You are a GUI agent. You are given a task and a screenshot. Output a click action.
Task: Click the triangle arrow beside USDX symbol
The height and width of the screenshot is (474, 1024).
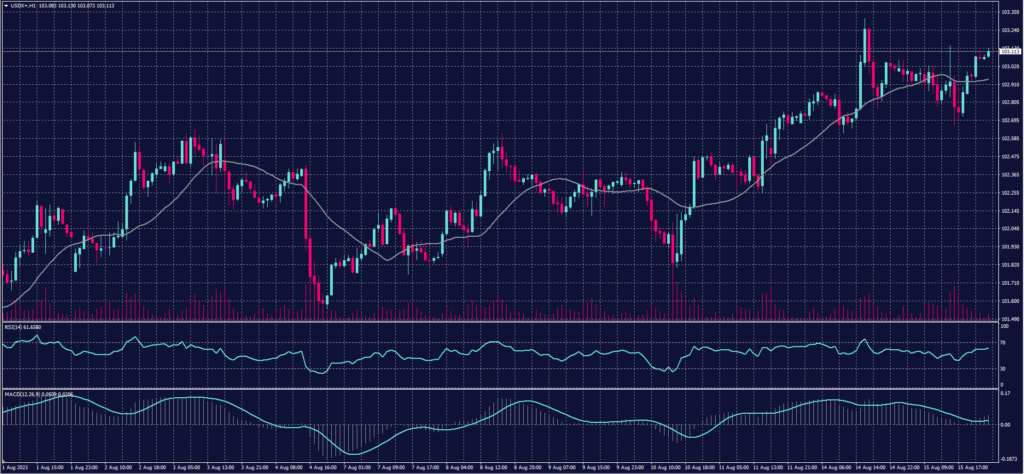6,5
